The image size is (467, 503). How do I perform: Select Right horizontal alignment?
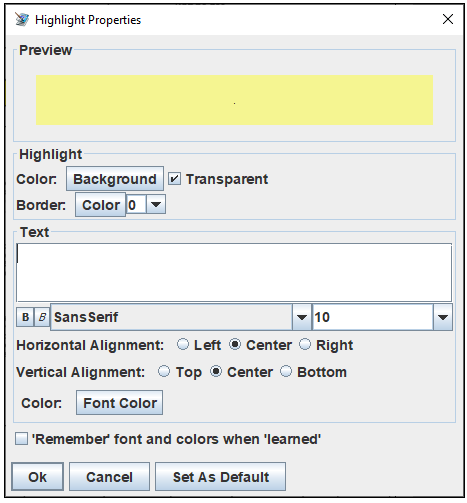305,344
